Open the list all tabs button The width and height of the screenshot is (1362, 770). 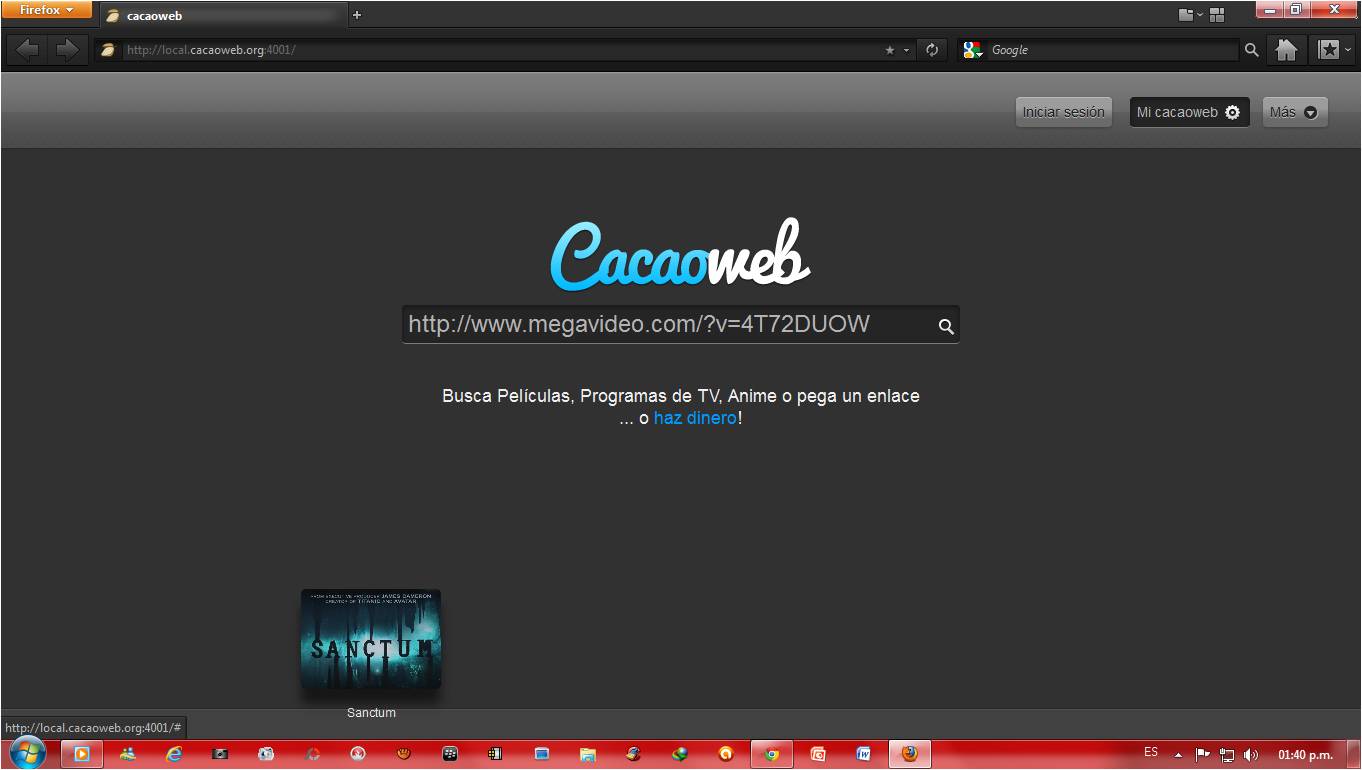pyautogui.click(x=1190, y=15)
